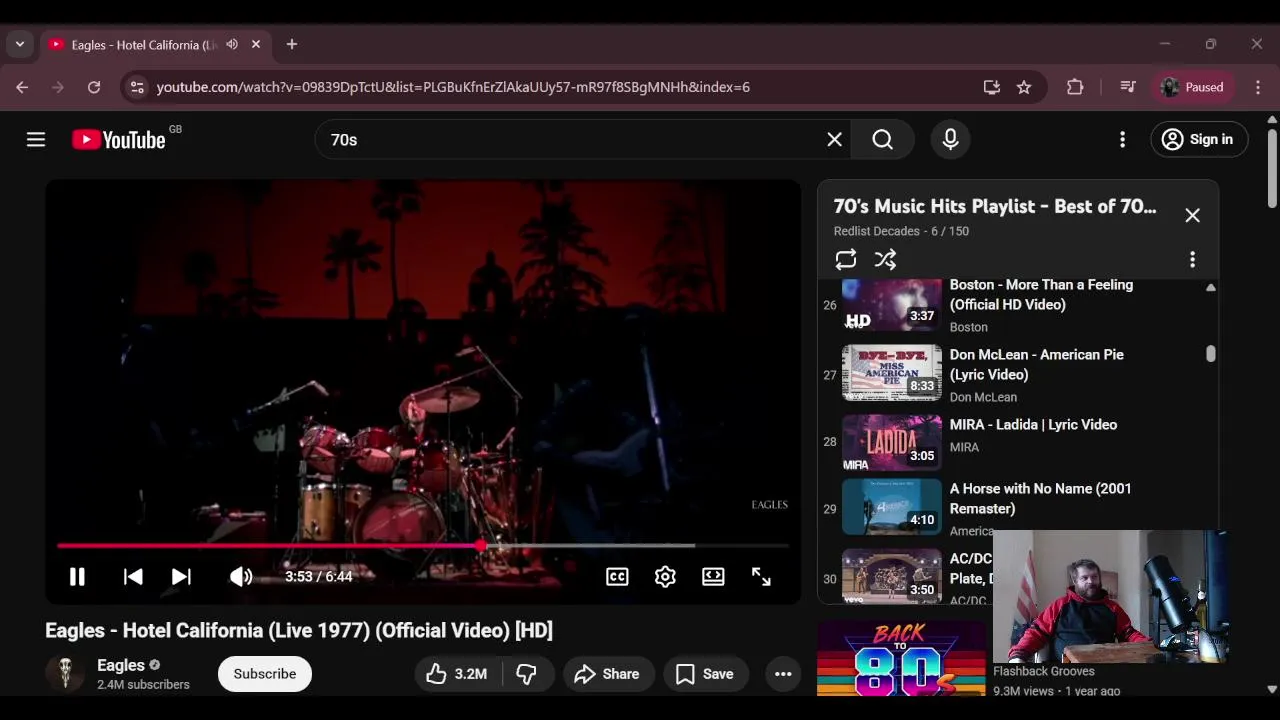Reload the page
This screenshot has width=1280, height=720.
(94, 87)
